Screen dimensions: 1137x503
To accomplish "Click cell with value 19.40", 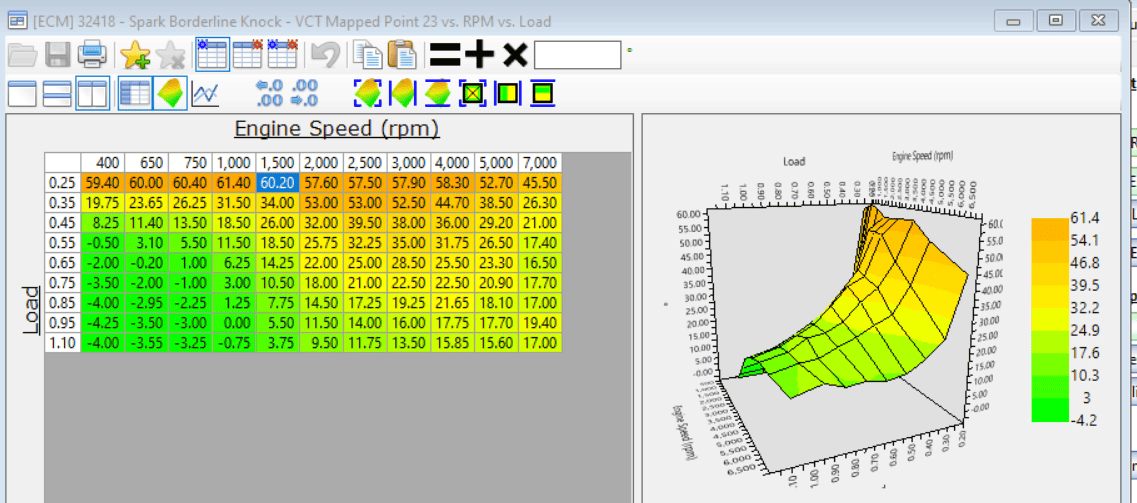I will [540, 325].
